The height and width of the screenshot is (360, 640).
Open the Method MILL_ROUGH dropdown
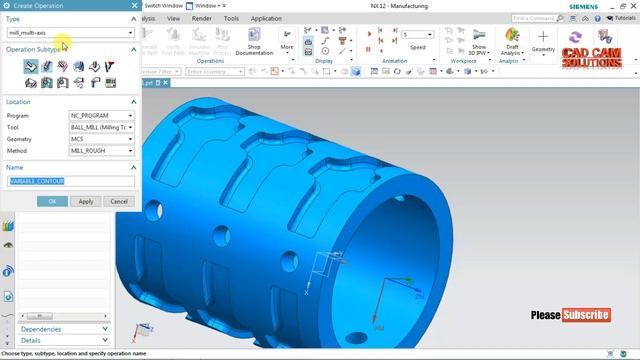click(x=102, y=151)
